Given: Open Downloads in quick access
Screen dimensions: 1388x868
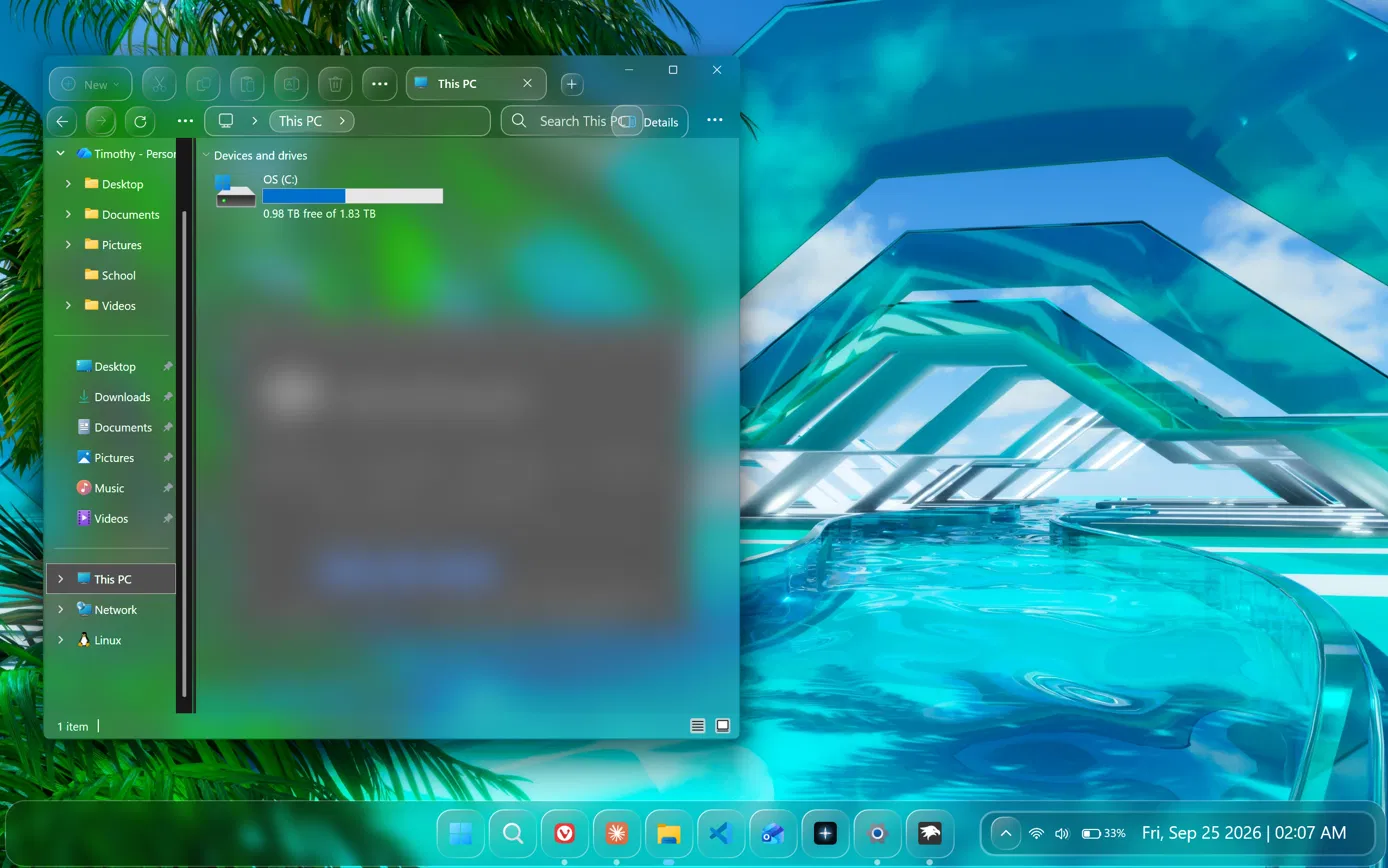Looking at the screenshot, I should (x=122, y=397).
